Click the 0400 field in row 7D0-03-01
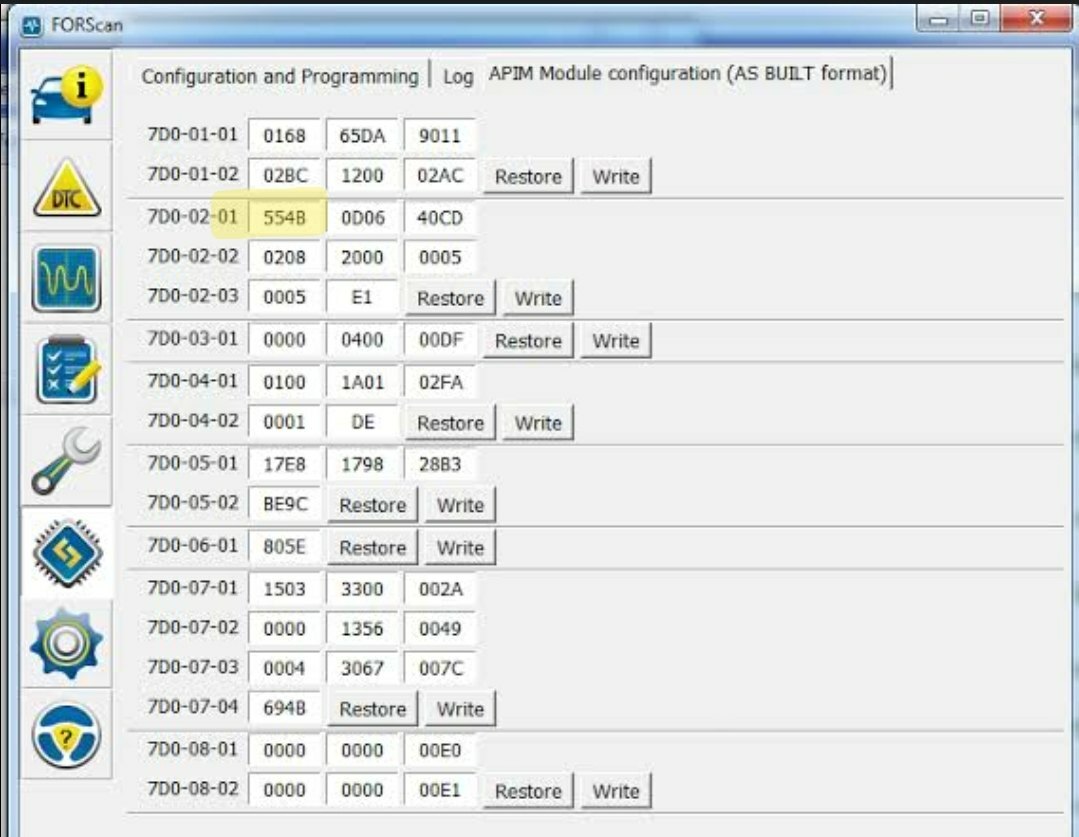Viewport: 1079px width, 837px height. coord(362,340)
